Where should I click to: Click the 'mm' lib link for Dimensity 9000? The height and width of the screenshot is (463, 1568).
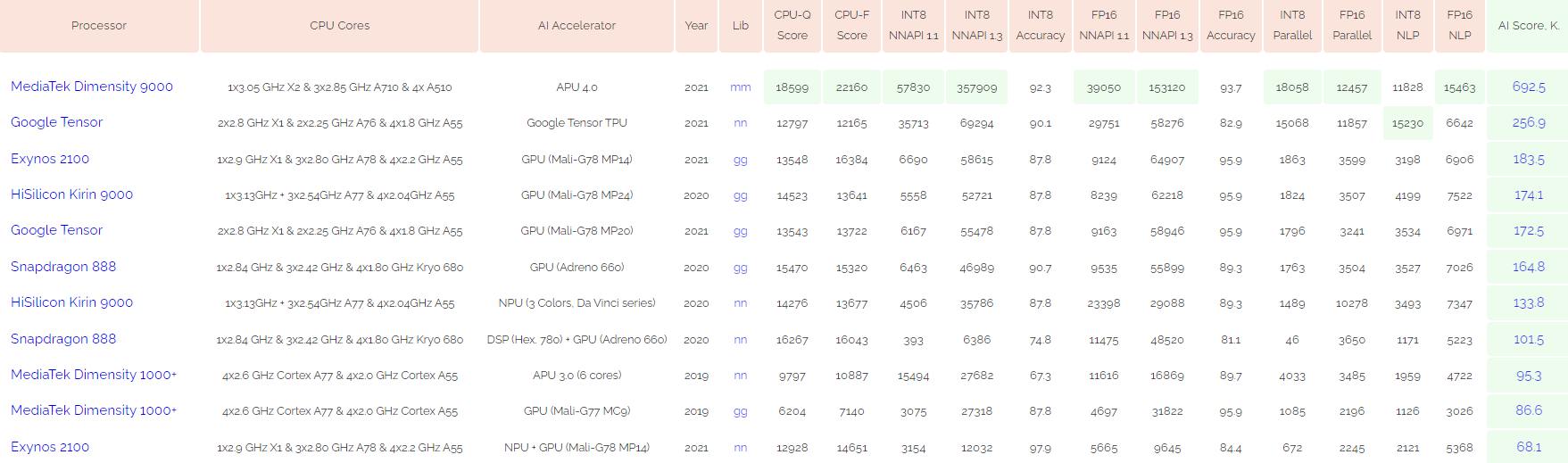click(740, 87)
